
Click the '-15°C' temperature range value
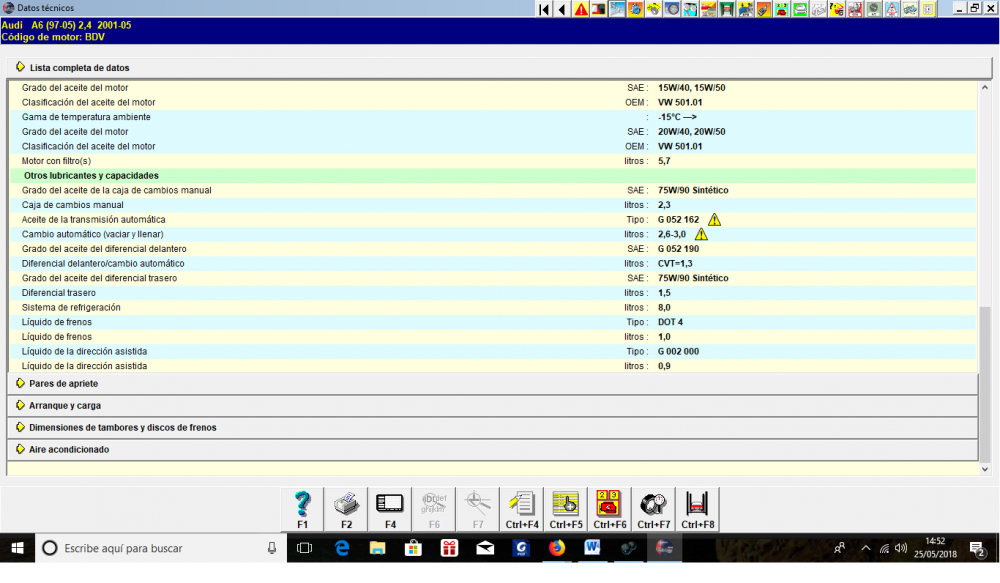pyautogui.click(x=677, y=117)
